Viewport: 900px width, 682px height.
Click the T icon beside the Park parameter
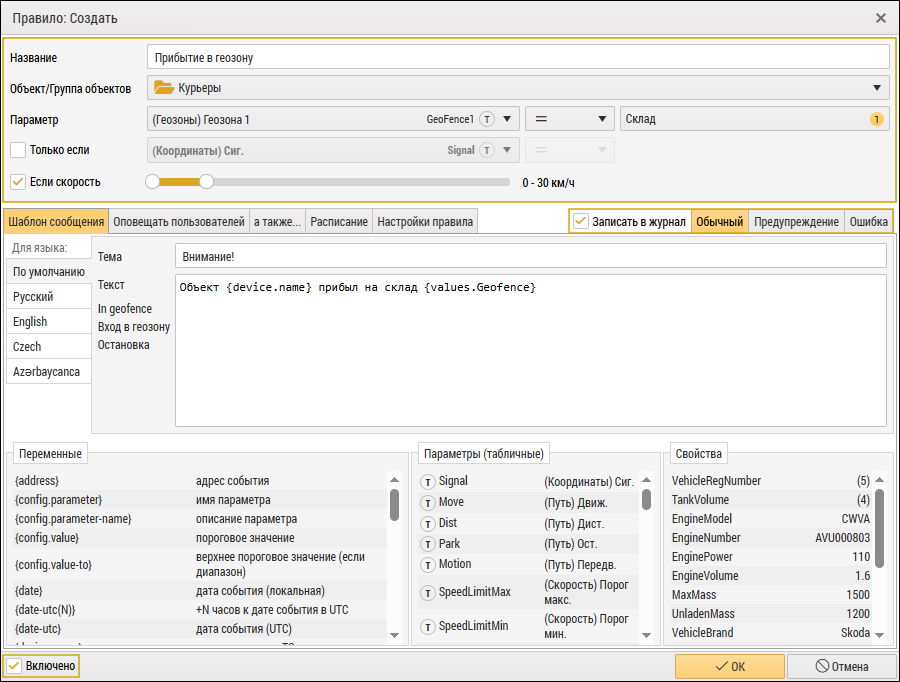coord(428,544)
